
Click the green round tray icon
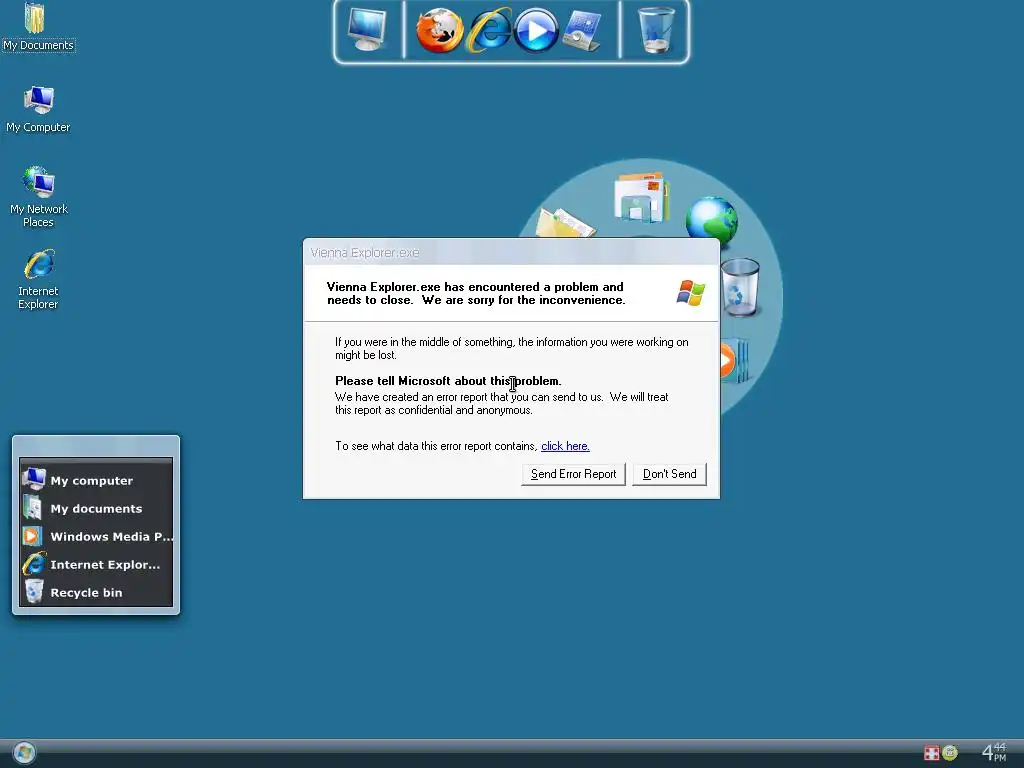click(950, 753)
